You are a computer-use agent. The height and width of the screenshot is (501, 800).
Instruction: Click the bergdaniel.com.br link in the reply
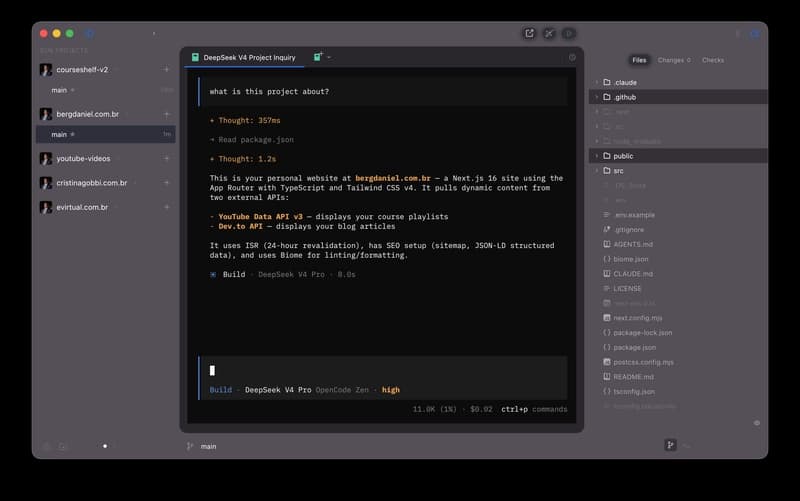[393, 178]
